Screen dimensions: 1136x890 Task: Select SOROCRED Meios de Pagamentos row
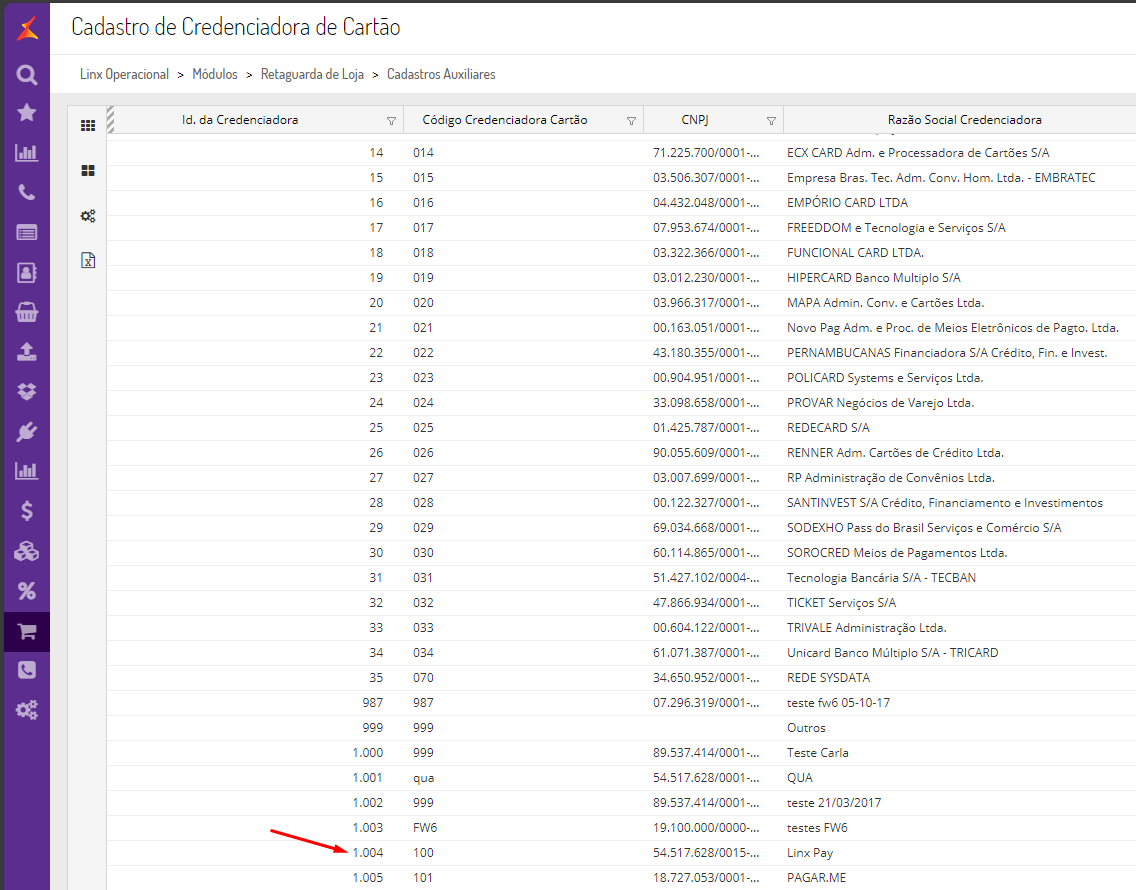(621, 552)
